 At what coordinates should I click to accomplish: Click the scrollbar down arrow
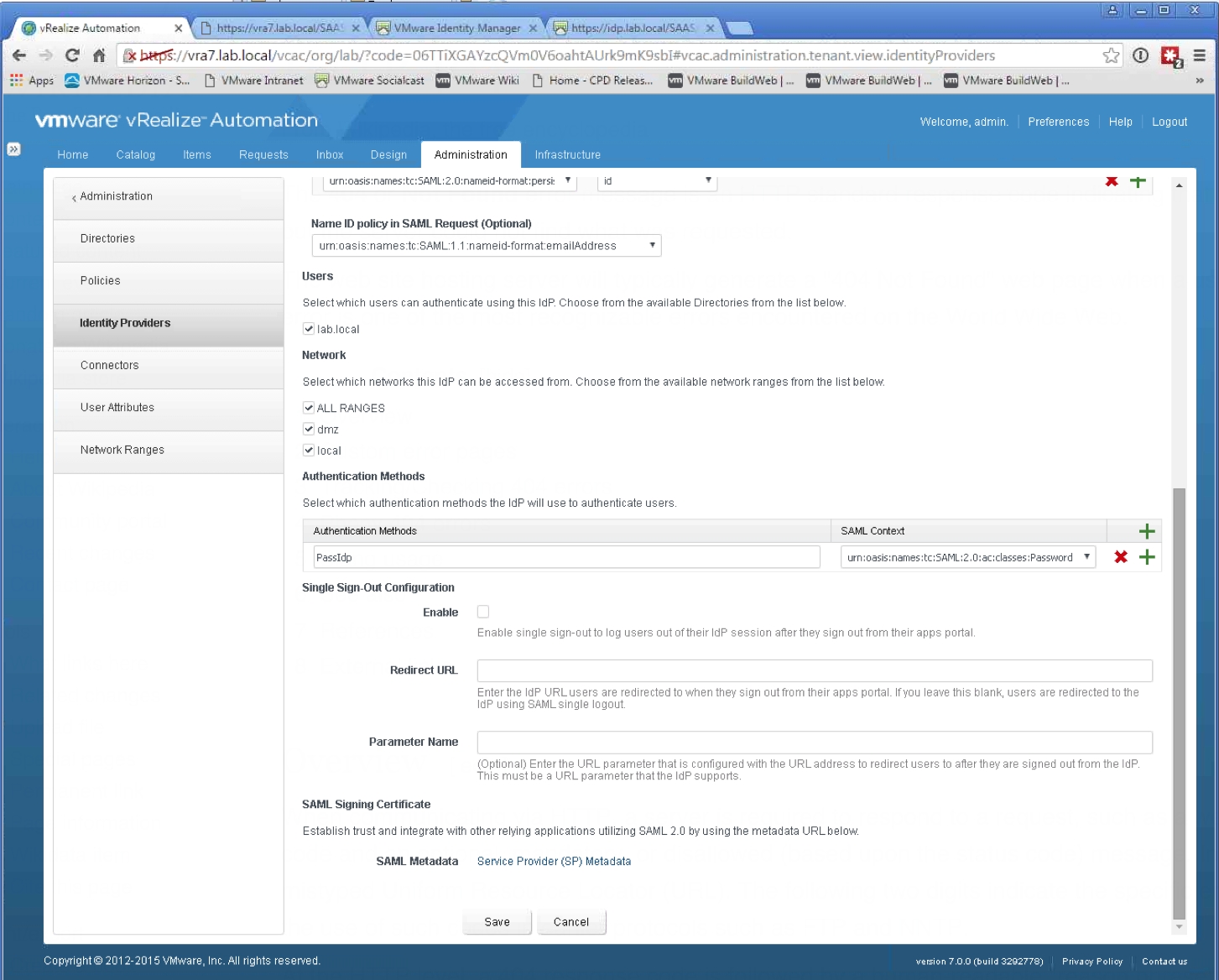tap(1180, 927)
